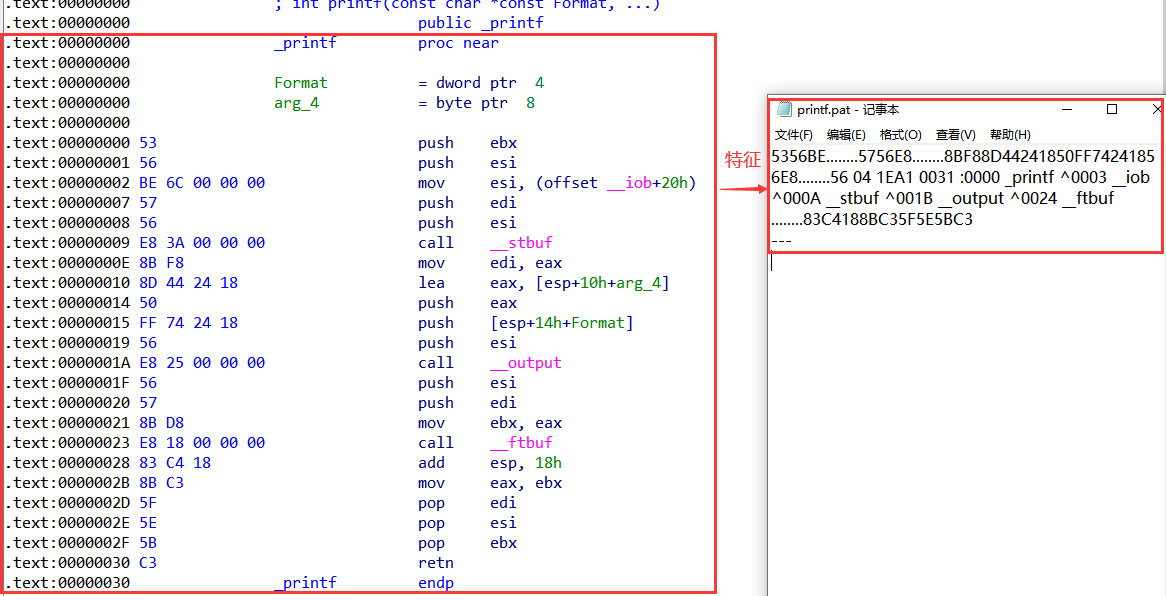Open the 文件(F) menu
This screenshot has height=596, width=1166.
pyautogui.click(x=793, y=135)
